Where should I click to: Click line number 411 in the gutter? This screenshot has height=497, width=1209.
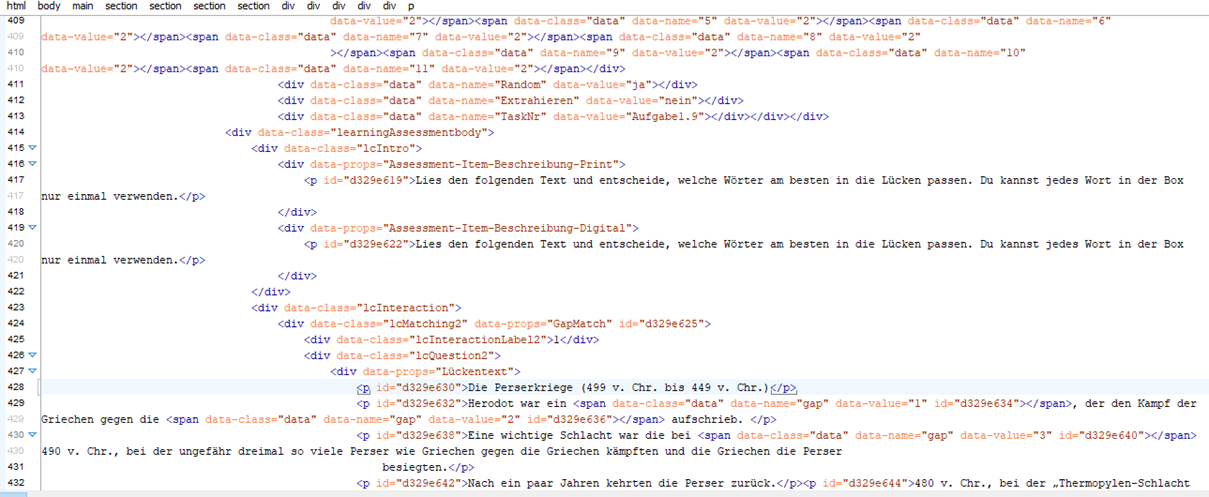pyautogui.click(x=15, y=84)
